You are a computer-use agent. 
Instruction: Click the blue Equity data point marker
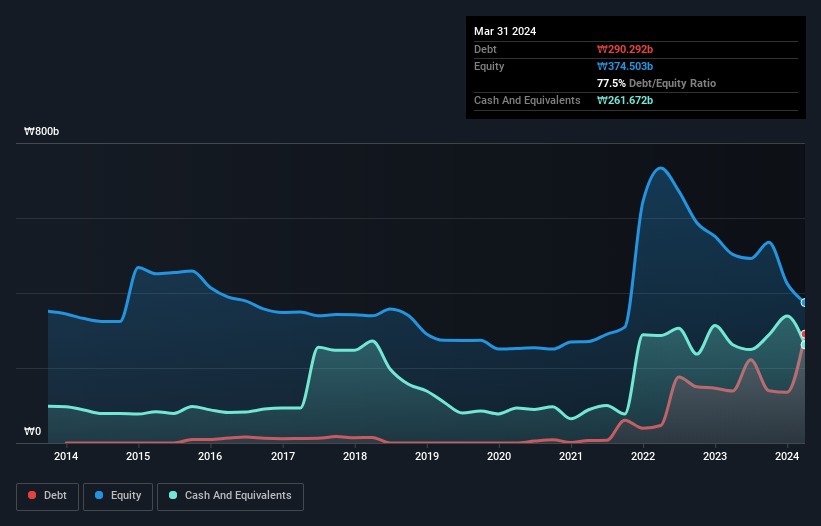tap(804, 303)
